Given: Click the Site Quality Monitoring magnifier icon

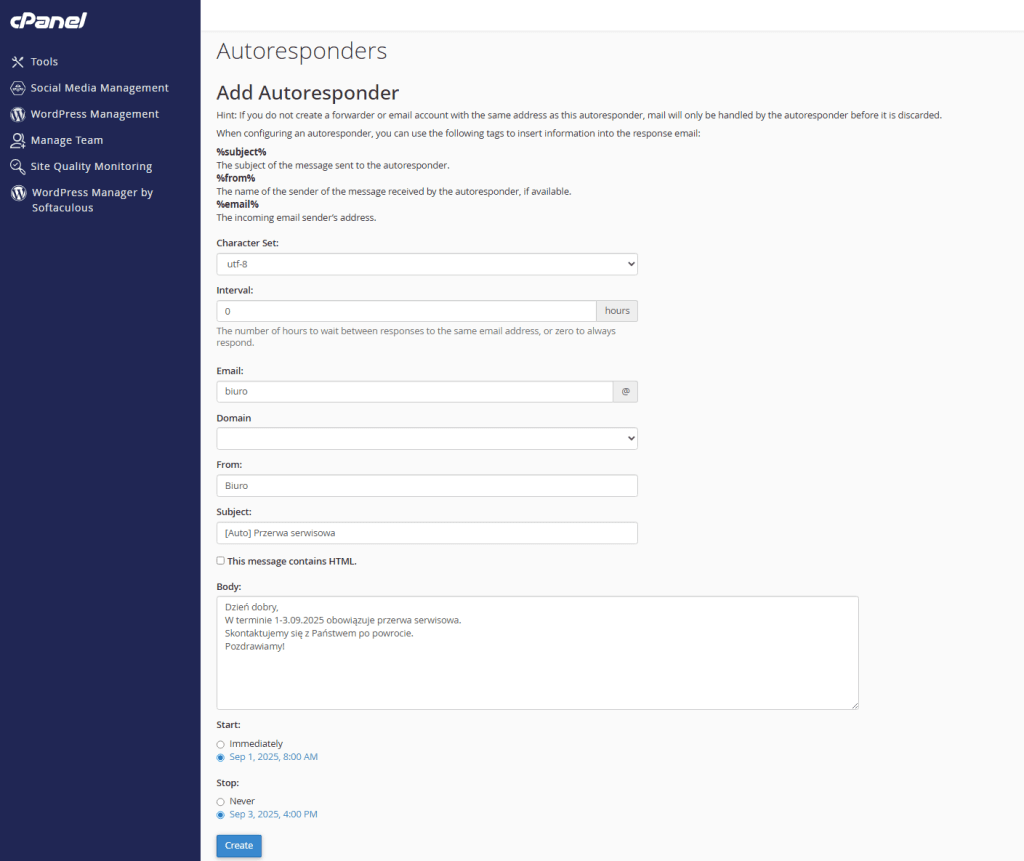Looking at the screenshot, I should [x=17, y=167].
